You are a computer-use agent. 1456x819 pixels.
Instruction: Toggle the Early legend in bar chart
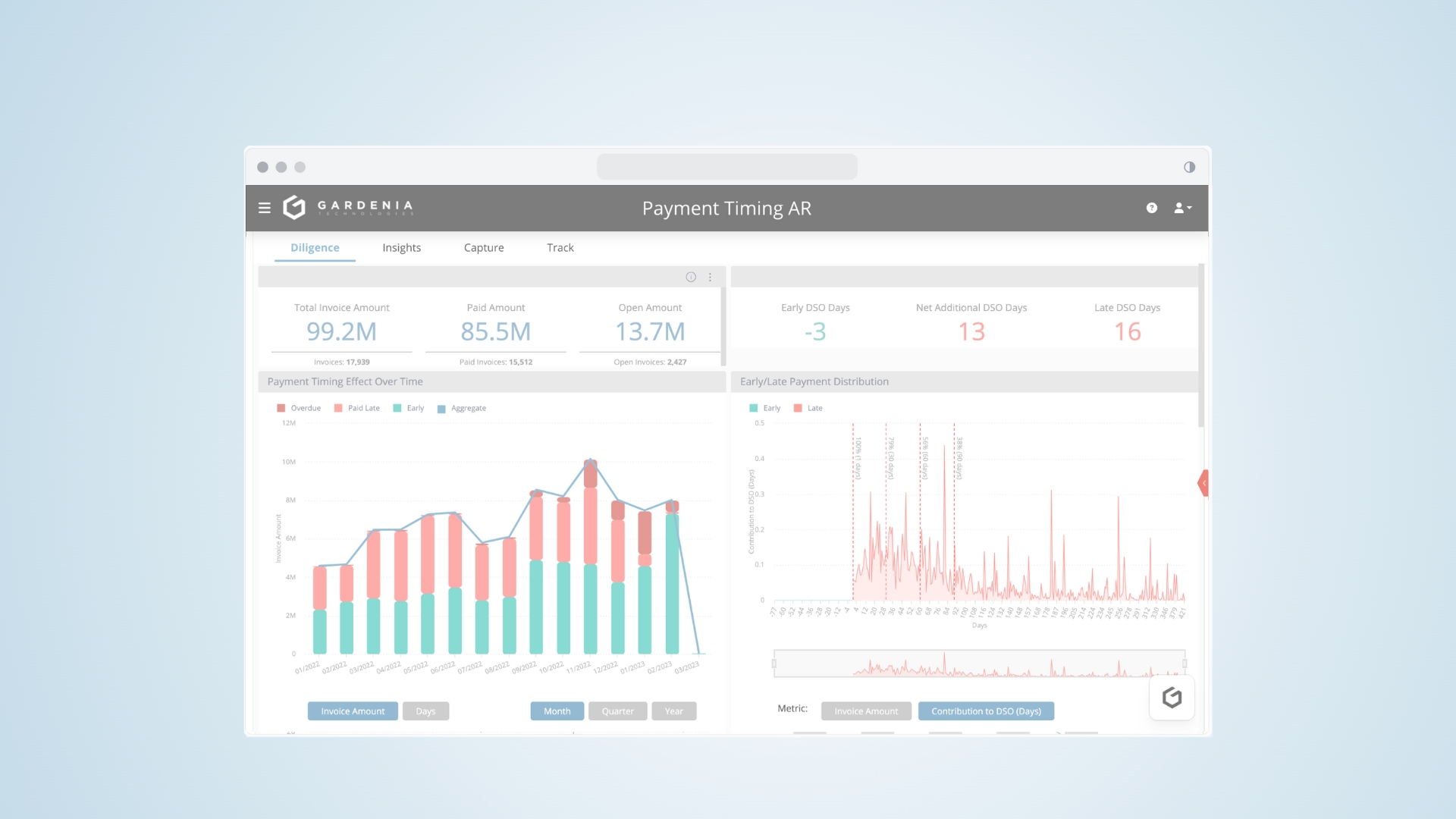[x=409, y=408]
